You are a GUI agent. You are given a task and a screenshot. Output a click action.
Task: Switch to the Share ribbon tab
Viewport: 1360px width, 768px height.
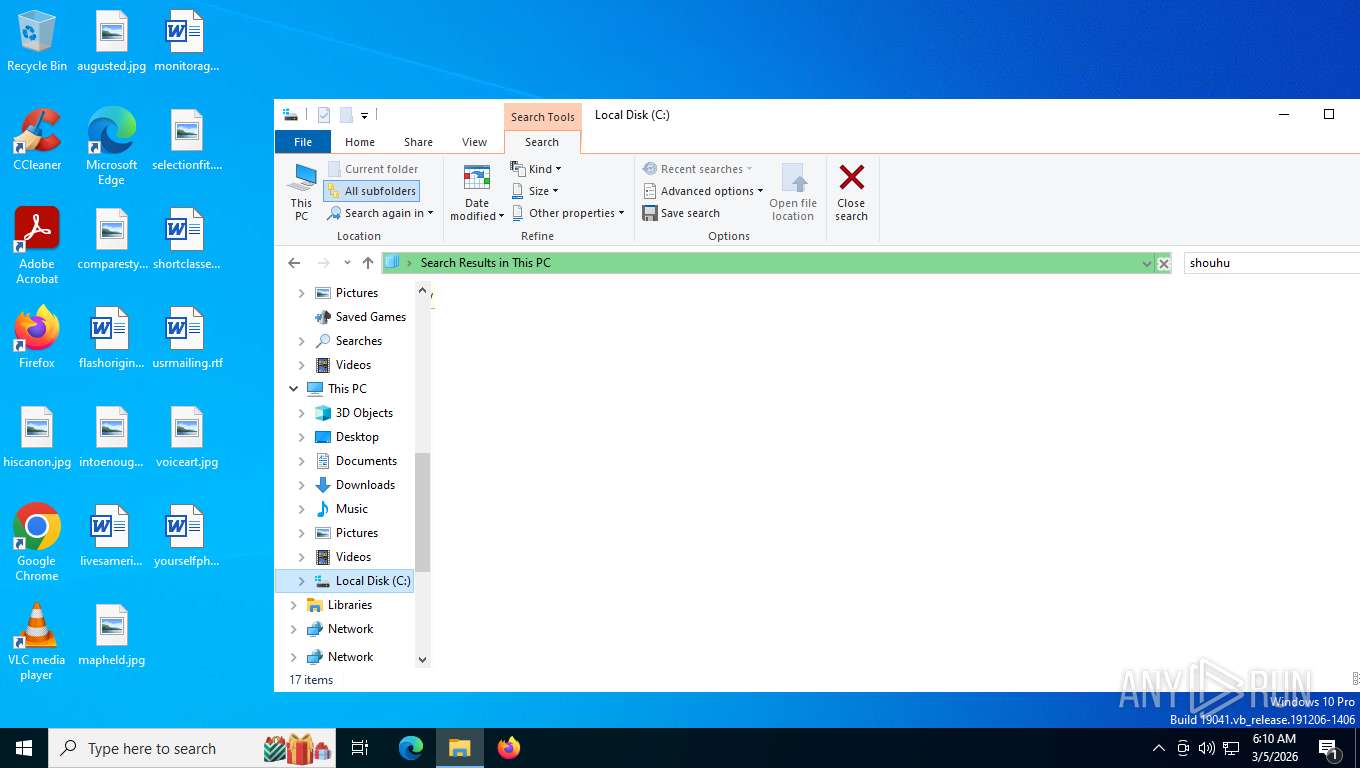coord(418,142)
